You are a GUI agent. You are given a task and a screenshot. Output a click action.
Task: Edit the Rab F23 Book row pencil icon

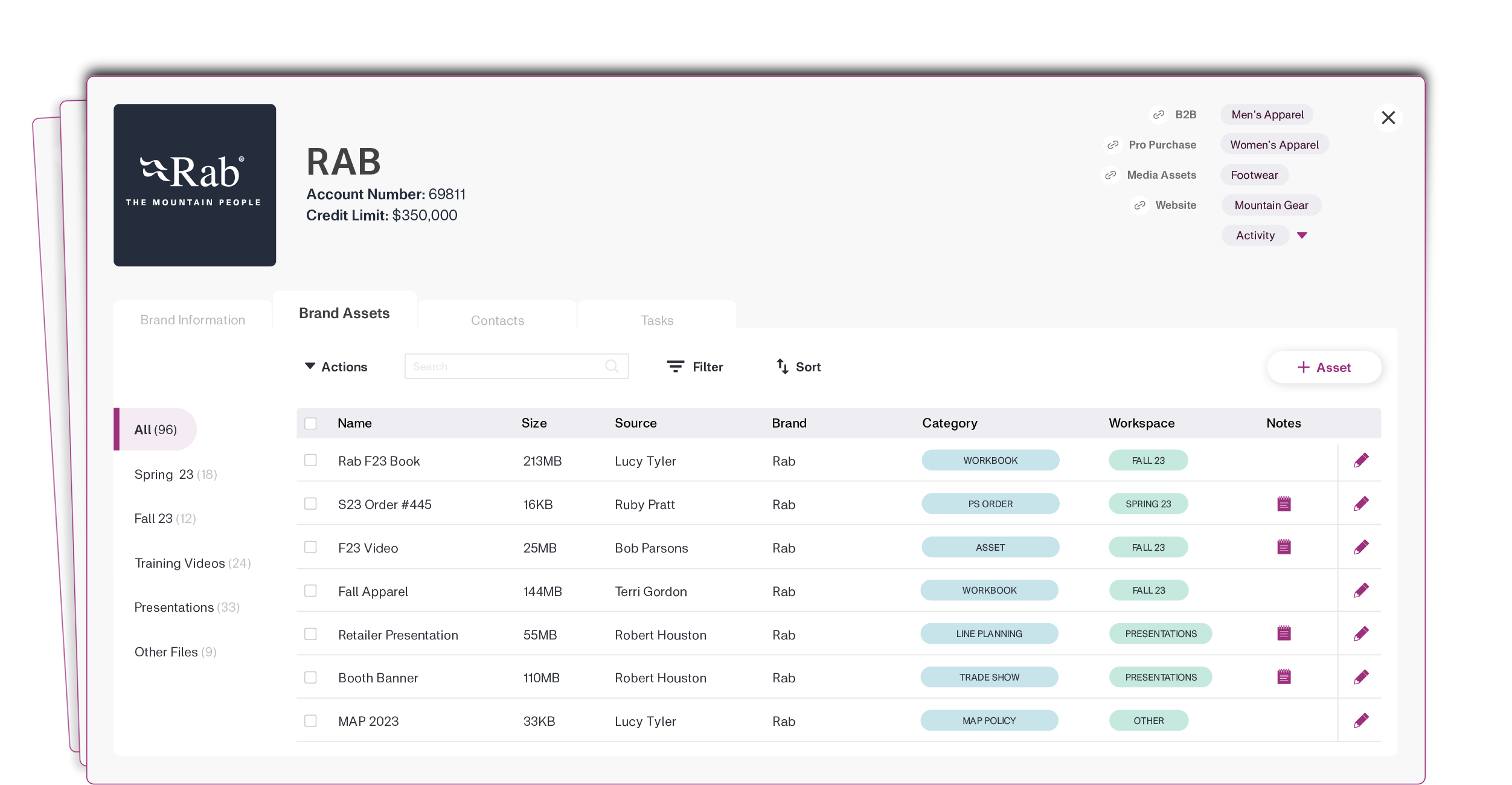pyautogui.click(x=1360, y=461)
